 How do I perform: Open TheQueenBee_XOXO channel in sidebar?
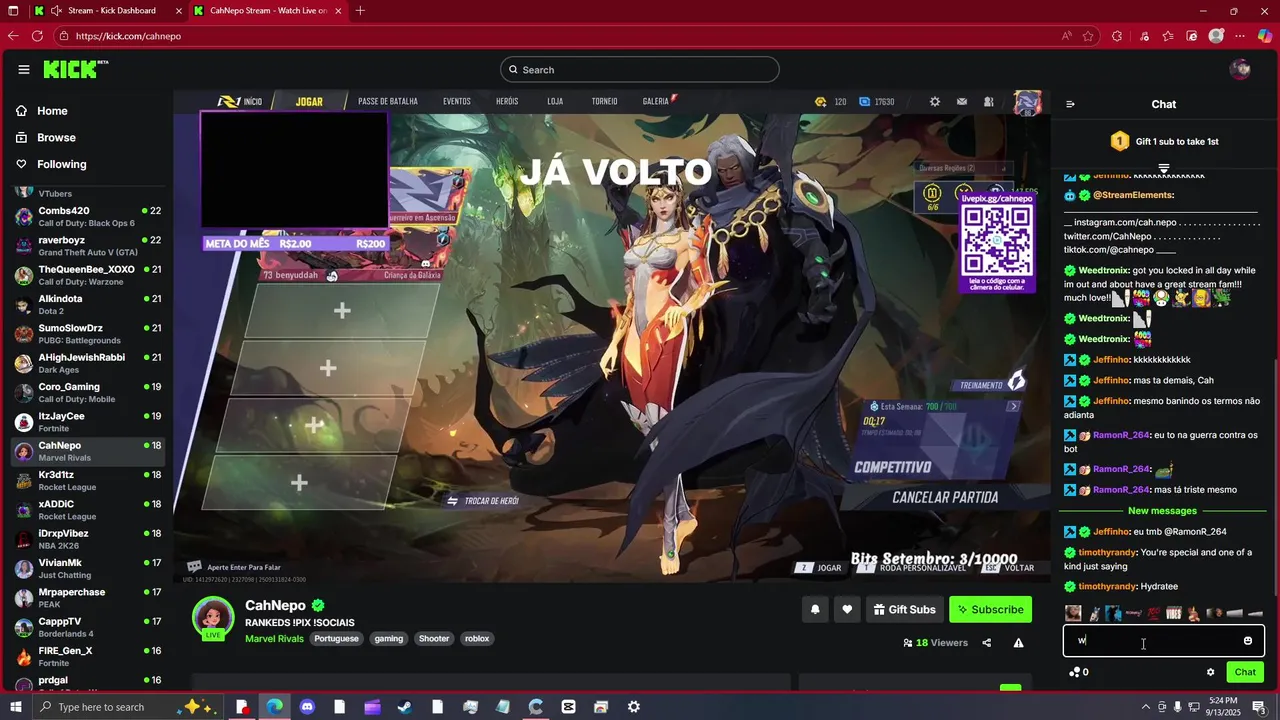[86, 275]
